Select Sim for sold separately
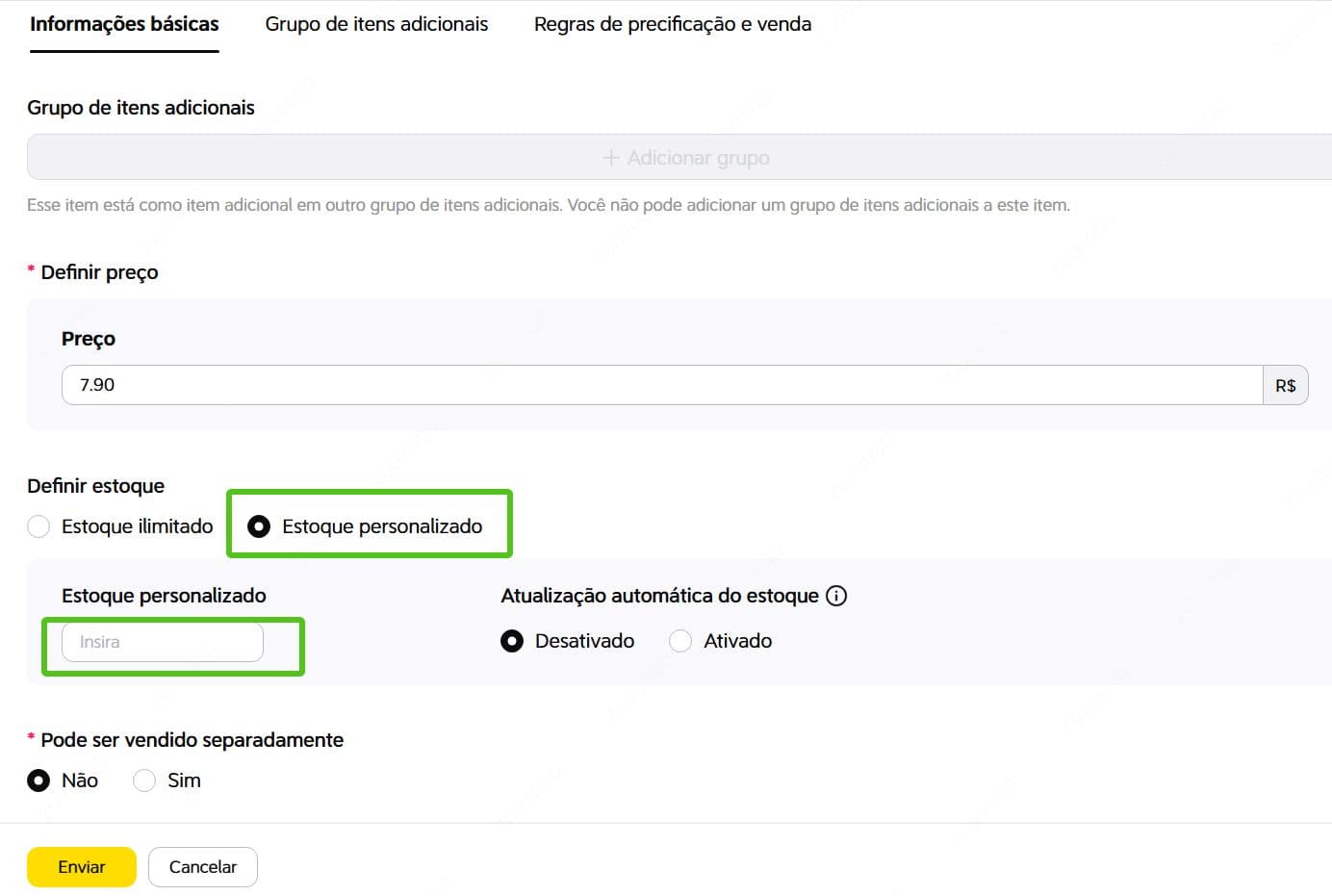The width and height of the screenshot is (1332, 896). click(x=144, y=781)
